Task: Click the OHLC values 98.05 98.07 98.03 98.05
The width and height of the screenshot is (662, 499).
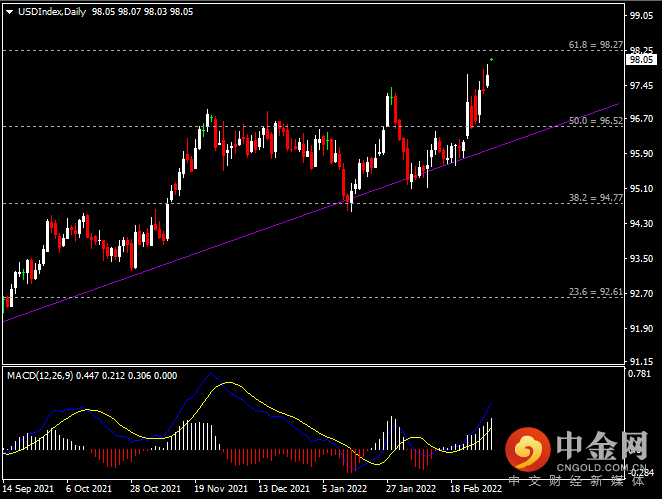Action: 142,12
